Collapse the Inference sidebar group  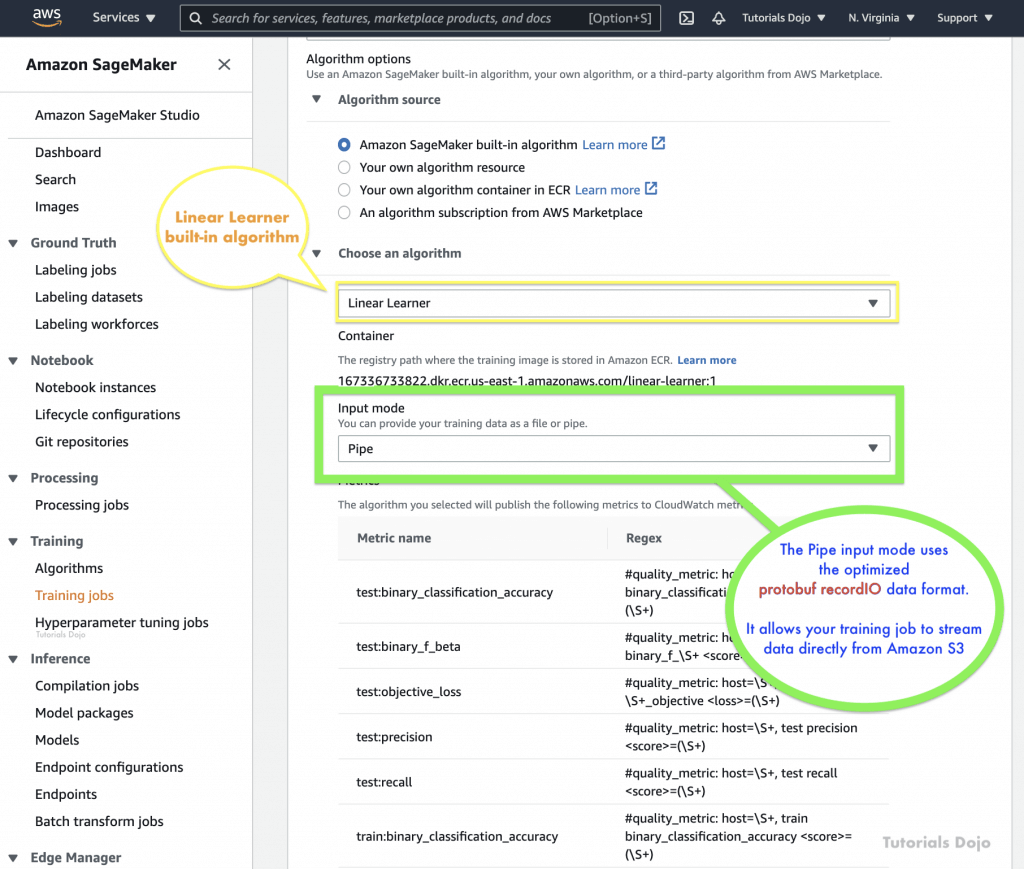[13, 659]
